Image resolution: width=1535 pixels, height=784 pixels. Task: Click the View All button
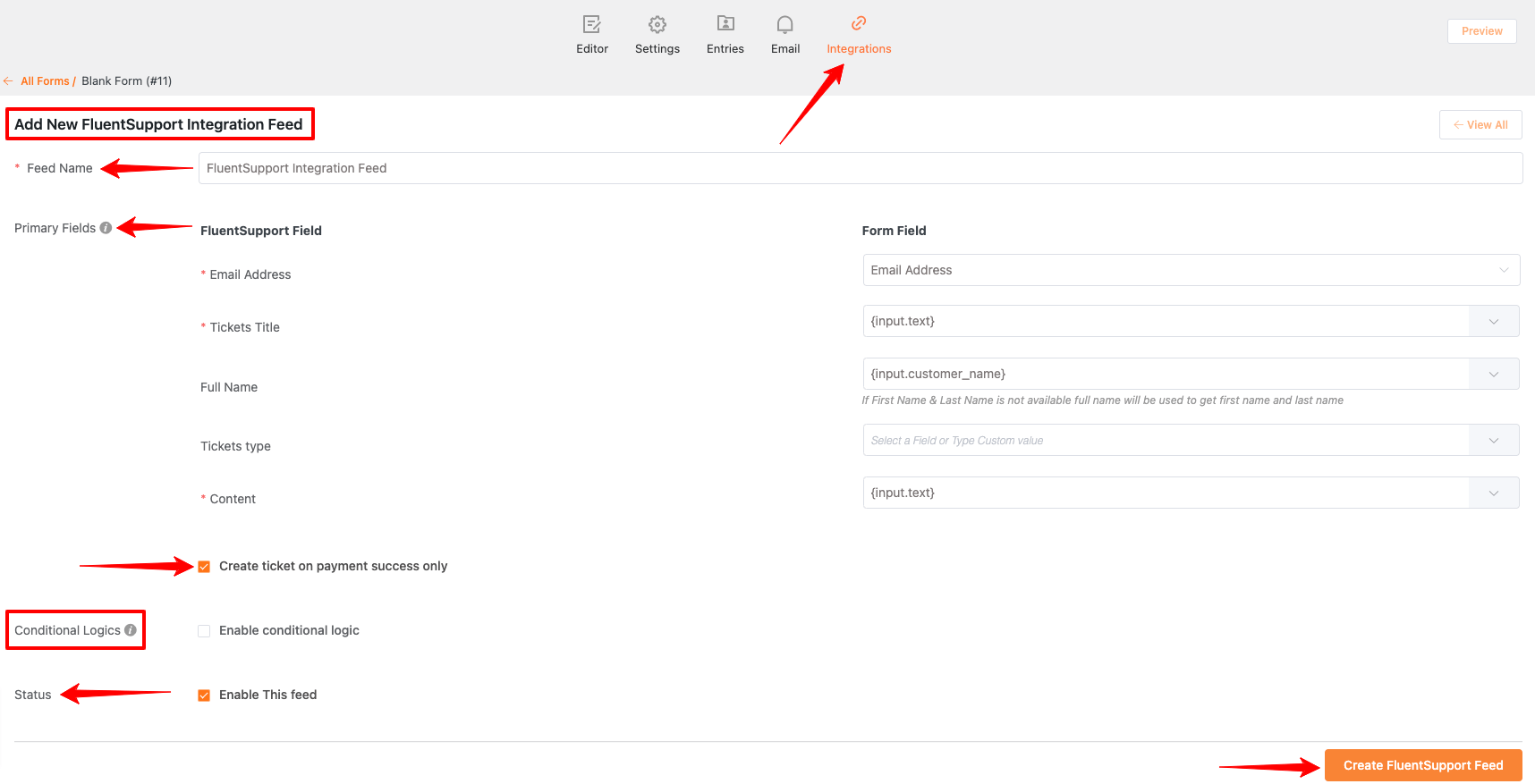1480,125
